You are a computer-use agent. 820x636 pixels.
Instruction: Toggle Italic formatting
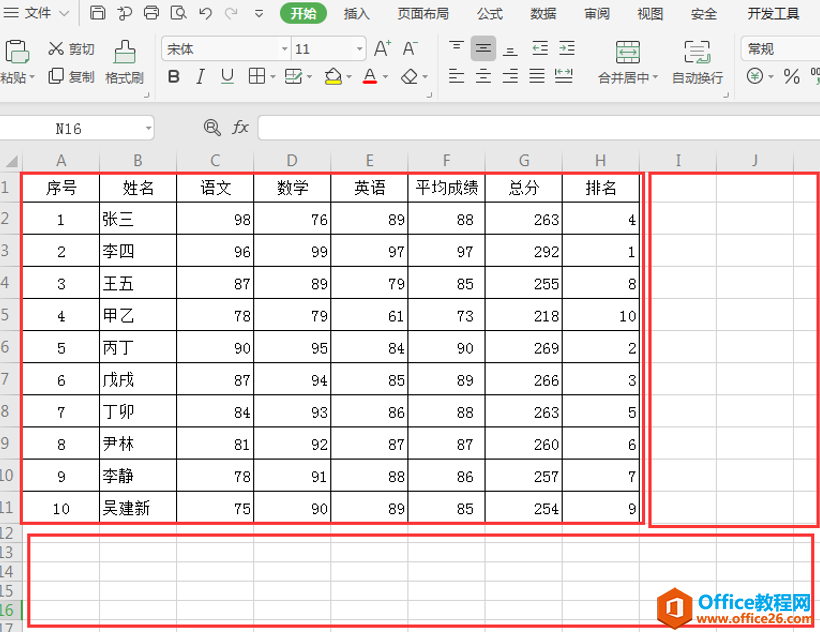200,77
